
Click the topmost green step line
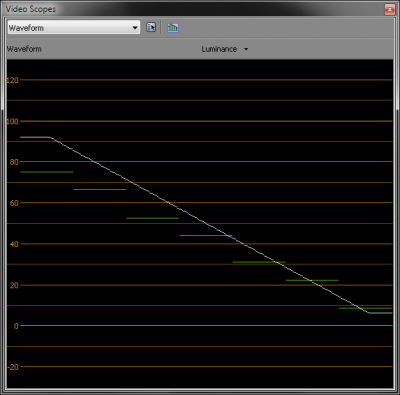pyautogui.click(x=47, y=172)
